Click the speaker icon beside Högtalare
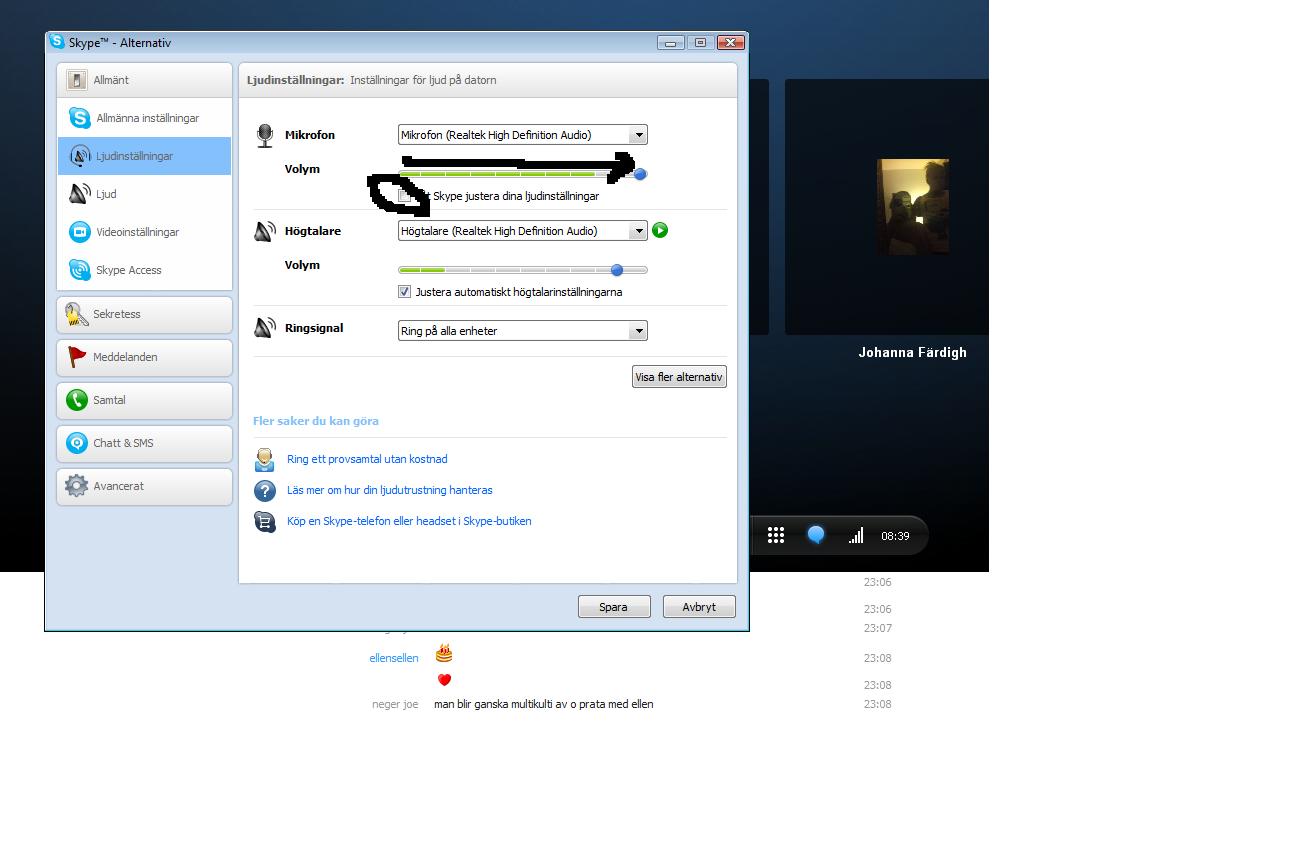1296x851 pixels. (265, 231)
